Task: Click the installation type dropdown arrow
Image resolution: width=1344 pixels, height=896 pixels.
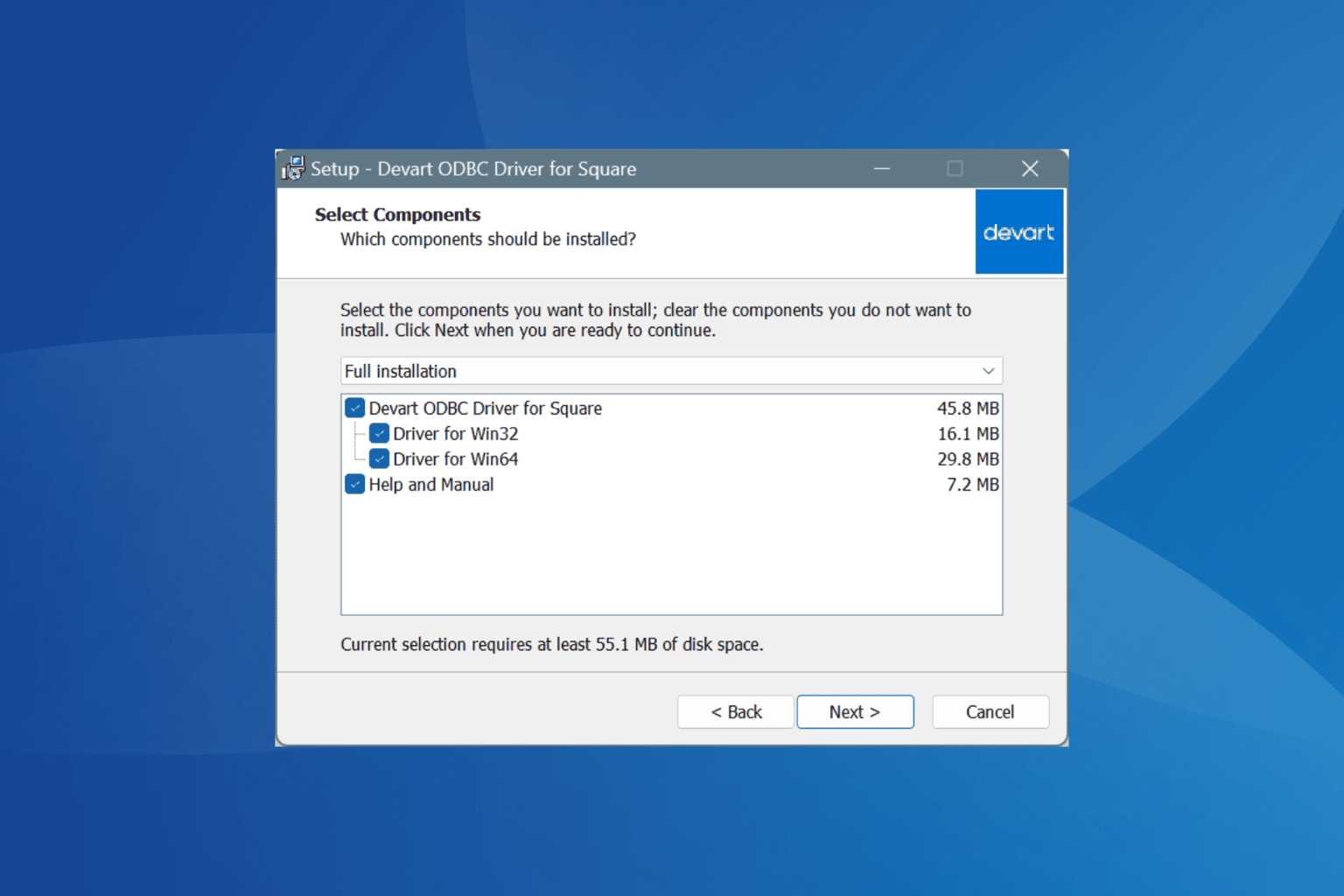Action: (x=989, y=371)
